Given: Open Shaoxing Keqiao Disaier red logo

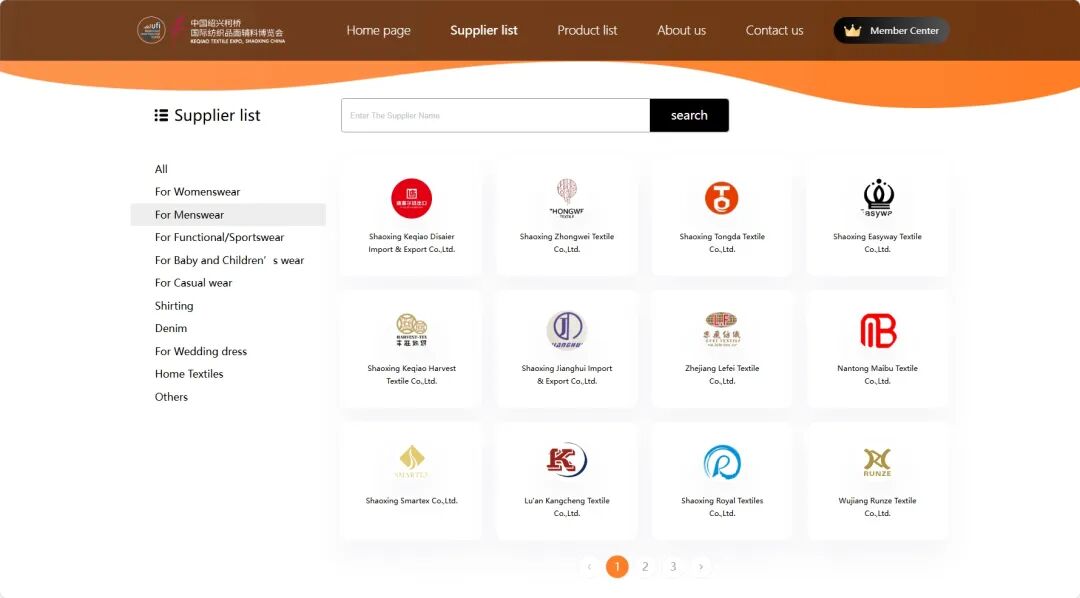Looking at the screenshot, I should point(411,198).
